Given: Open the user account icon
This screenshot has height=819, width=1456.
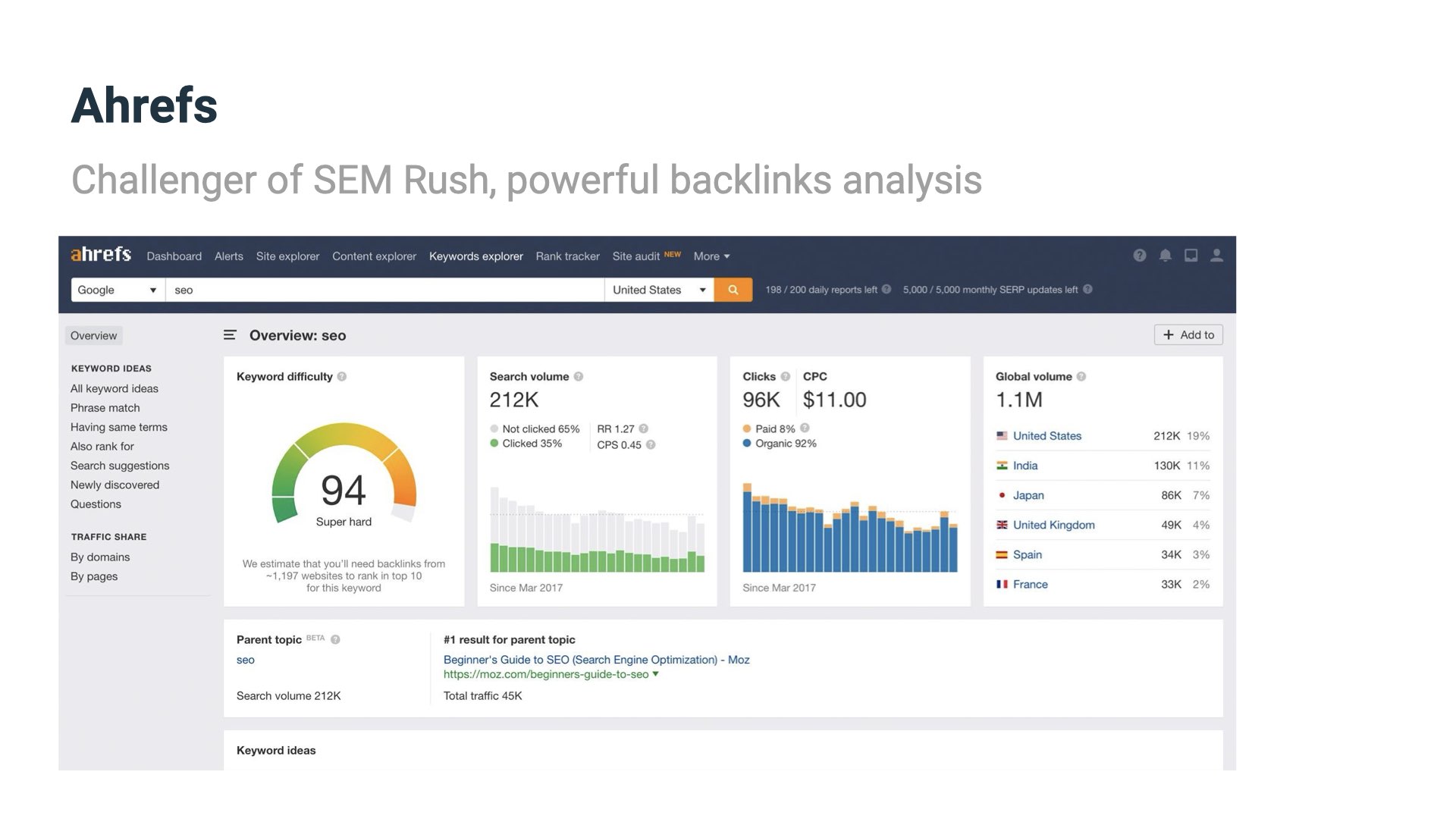Looking at the screenshot, I should coord(1216,256).
